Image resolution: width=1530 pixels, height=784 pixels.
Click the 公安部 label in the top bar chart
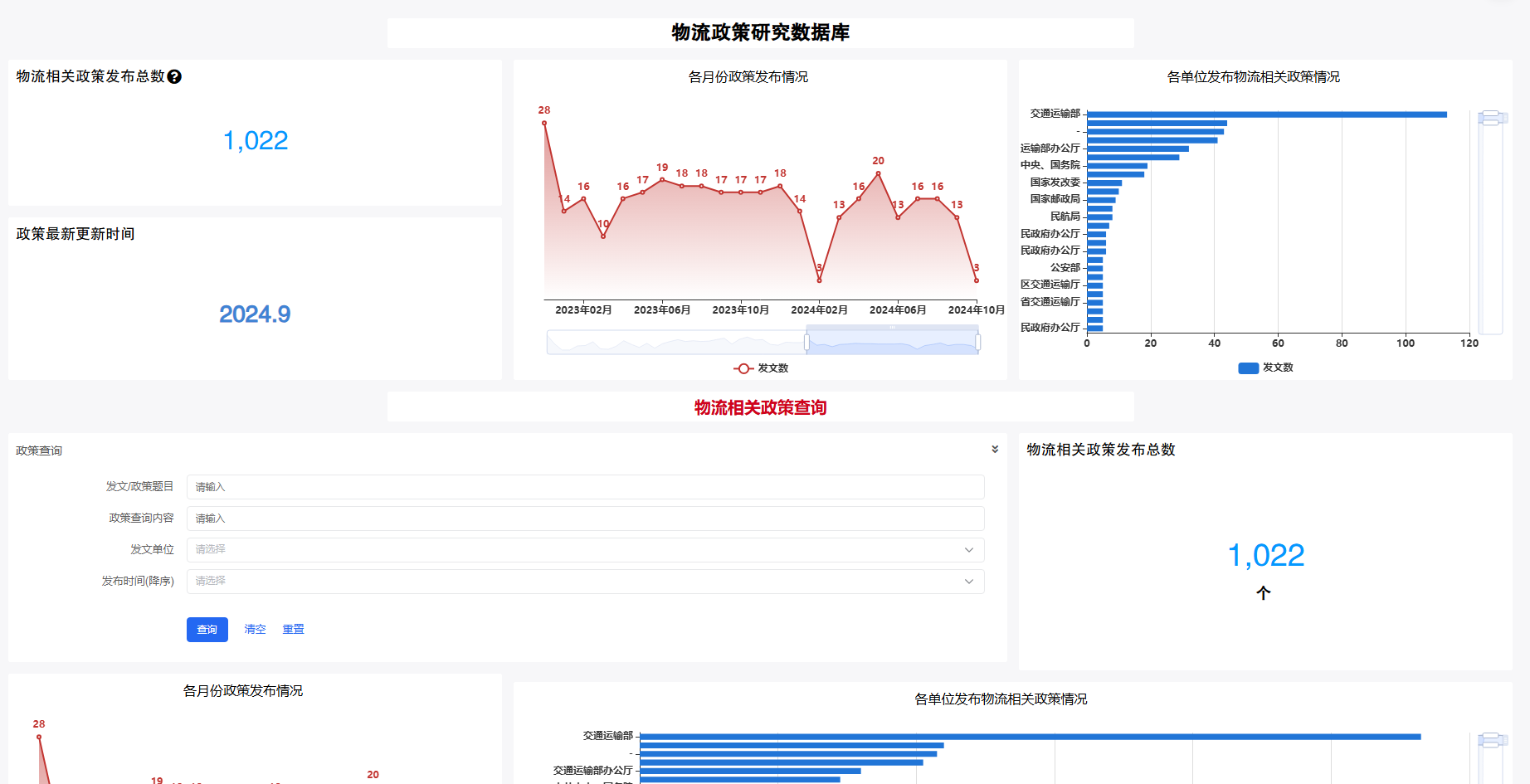[x=1065, y=268]
